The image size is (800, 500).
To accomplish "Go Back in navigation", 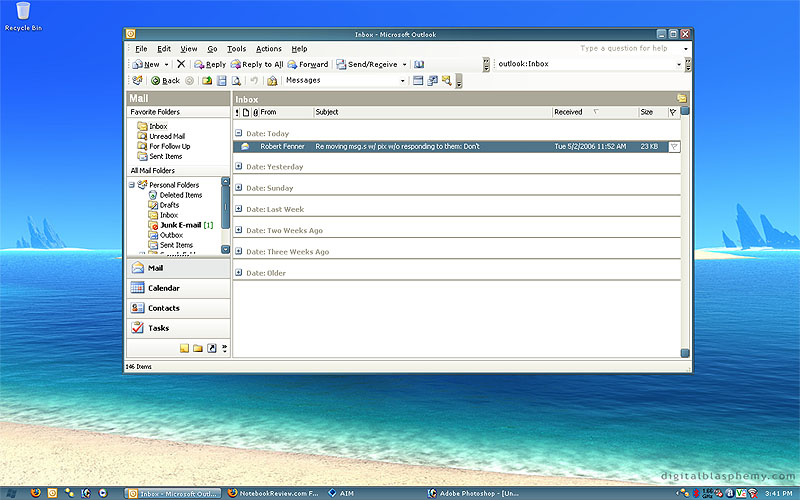I will tap(165, 81).
